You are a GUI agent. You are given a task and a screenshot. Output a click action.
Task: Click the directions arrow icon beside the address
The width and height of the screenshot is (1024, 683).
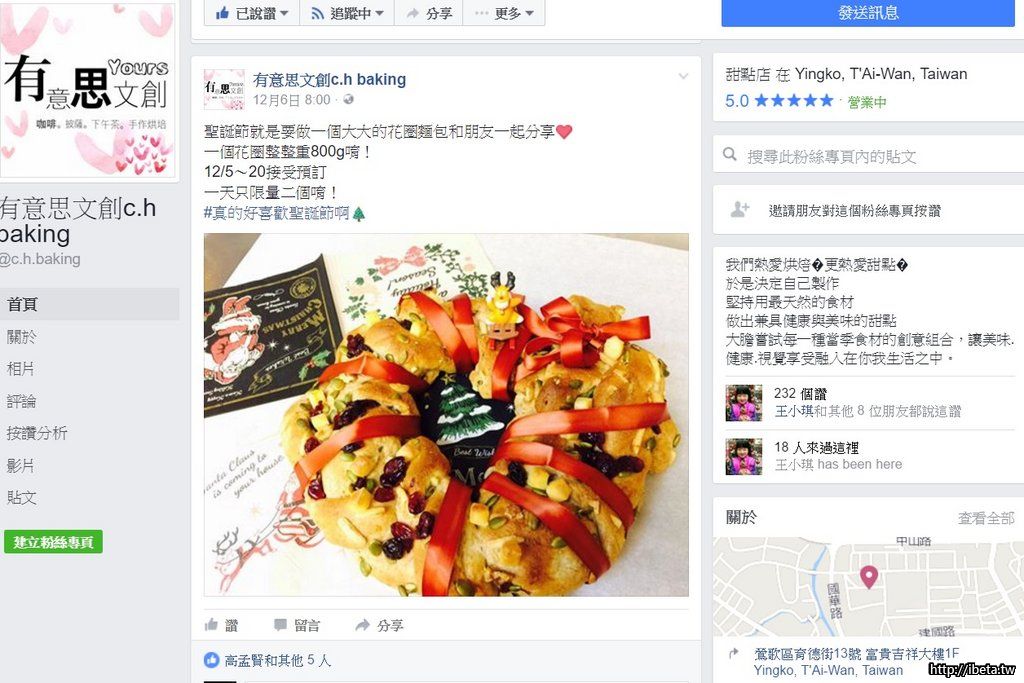click(734, 653)
